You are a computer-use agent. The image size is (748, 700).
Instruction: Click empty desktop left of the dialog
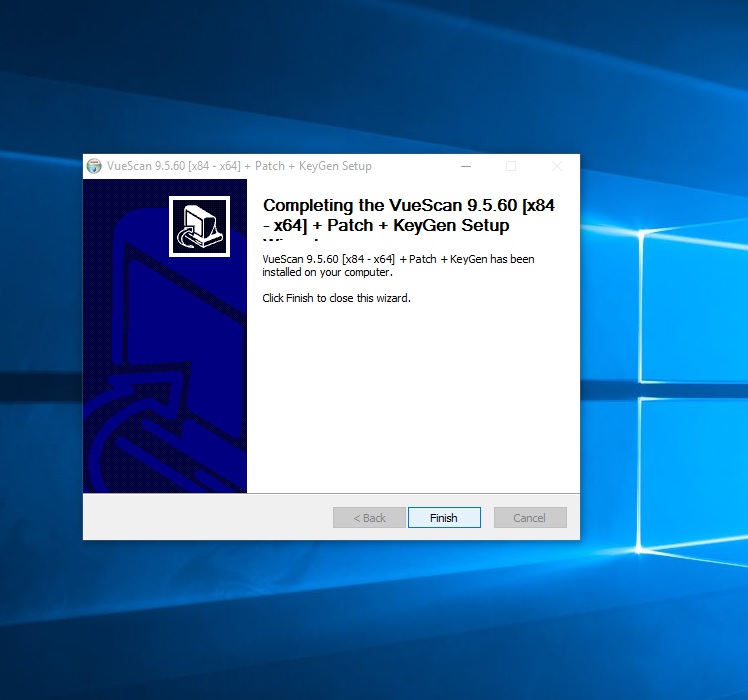[x=40, y=350]
